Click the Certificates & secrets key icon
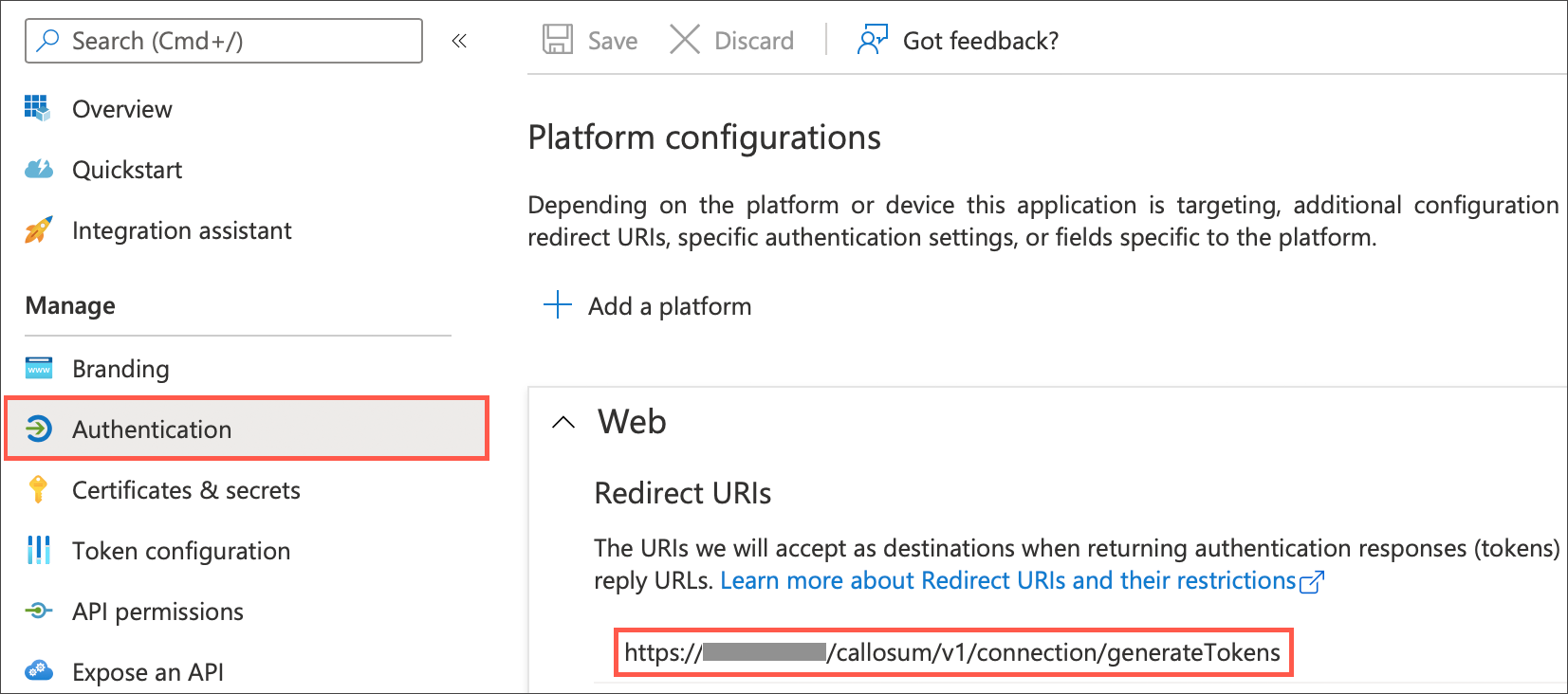This screenshot has width=1568, height=694. click(x=37, y=490)
